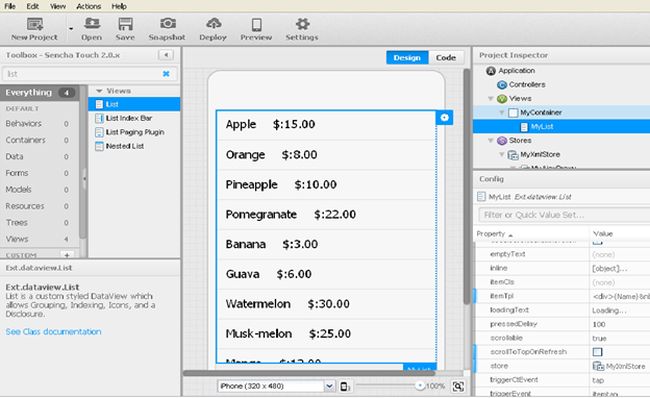Select the Containers toolbox category
Screen dimensions: 650x398
[39, 140]
